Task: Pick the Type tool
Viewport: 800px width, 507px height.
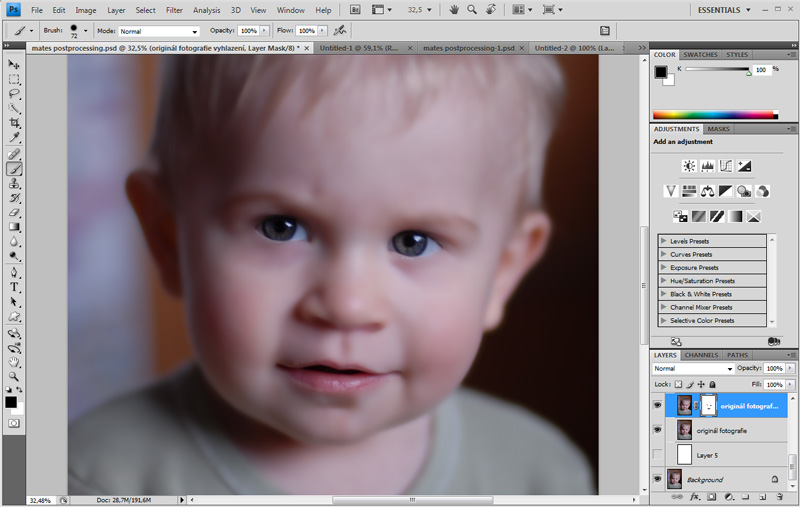Action: tap(14, 287)
